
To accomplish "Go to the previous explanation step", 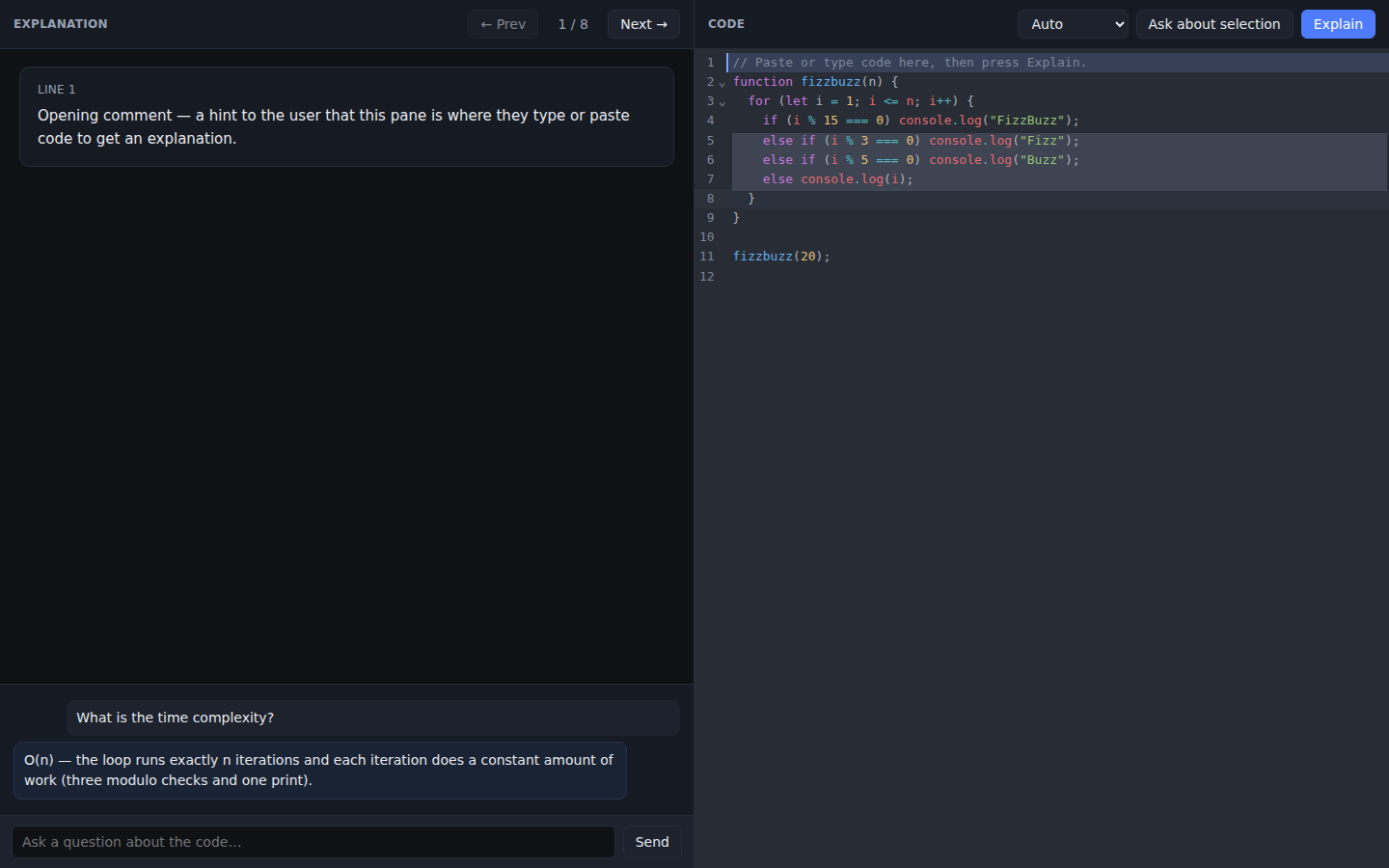I will pos(504,24).
